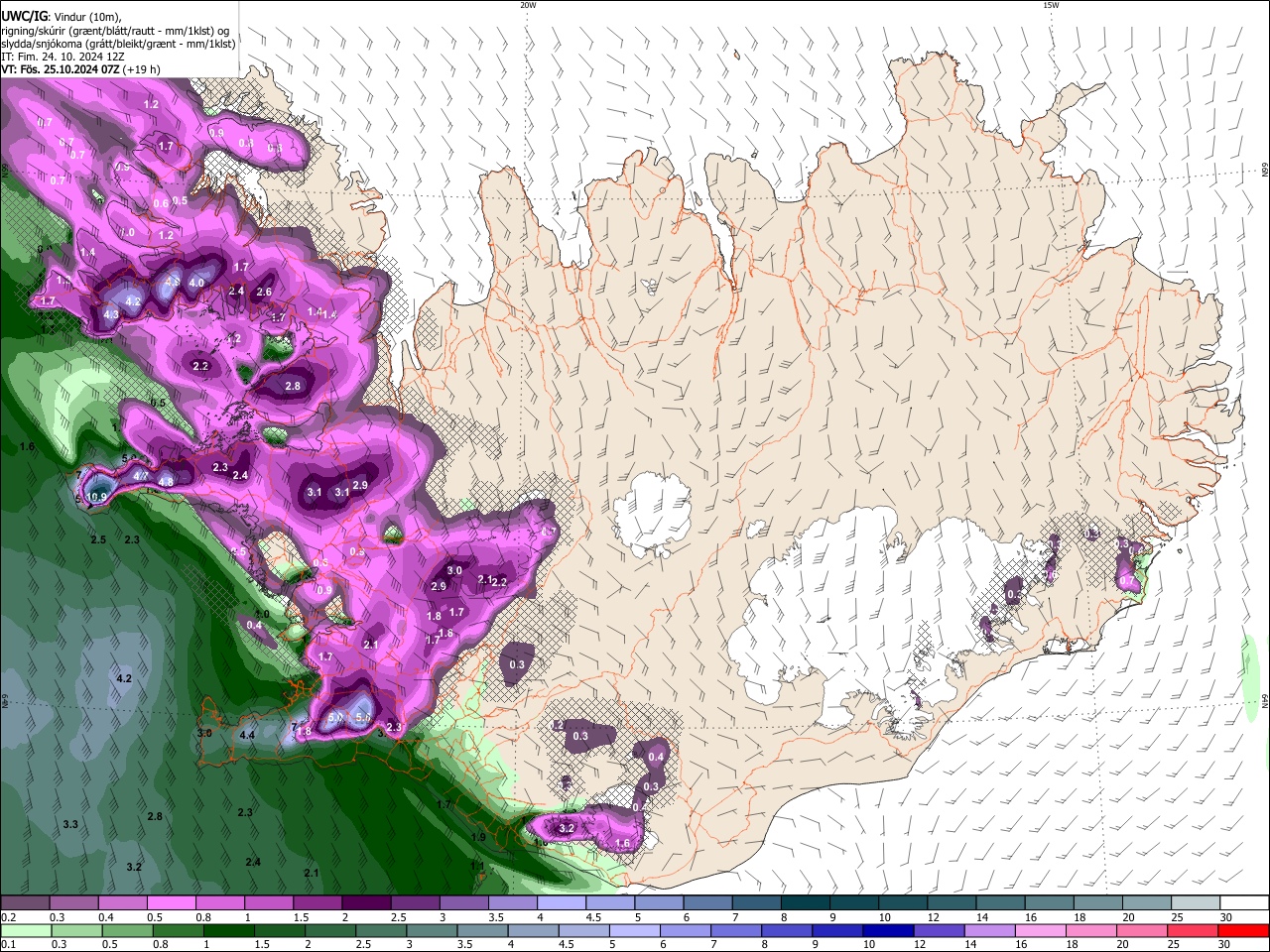1270x952 pixels.
Task: Click the initial time 'IT: Fim. 24. 10. 2024 12Z'
Action: tap(63, 57)
